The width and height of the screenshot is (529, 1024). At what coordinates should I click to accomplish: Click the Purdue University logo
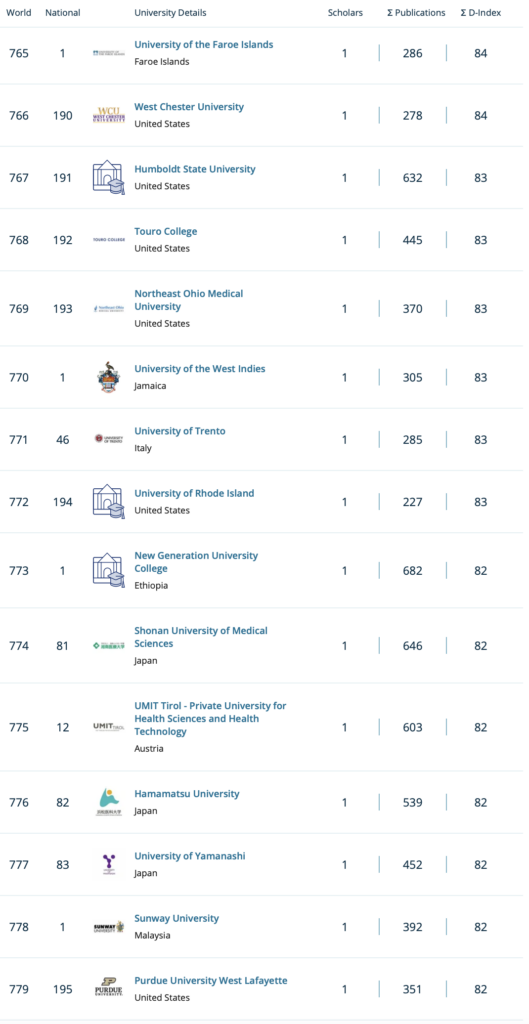click(x=108, y=989)
